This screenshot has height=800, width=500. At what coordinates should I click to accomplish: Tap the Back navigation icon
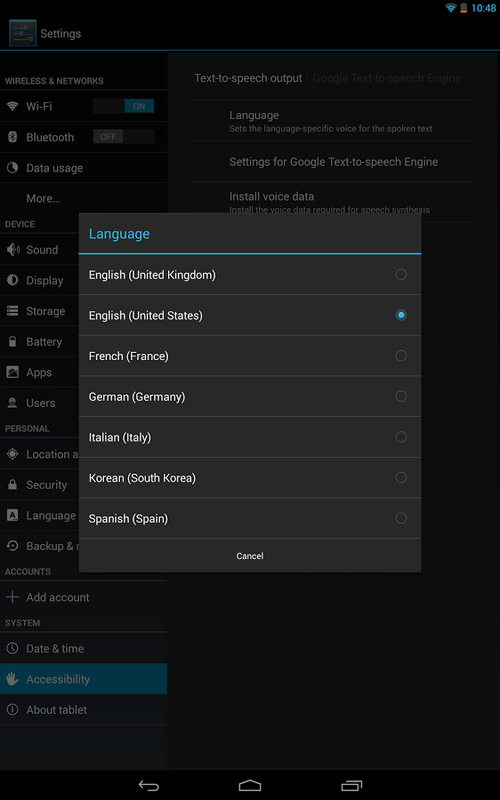(x=149, y=785)
